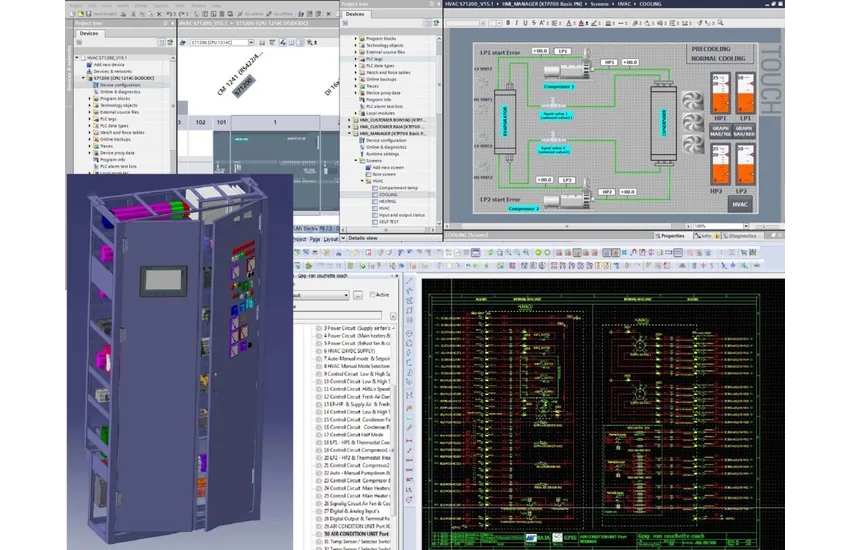Screen dimensions: 850x550
Task: Select the Info tab in inspector
Action: [704, 236]
